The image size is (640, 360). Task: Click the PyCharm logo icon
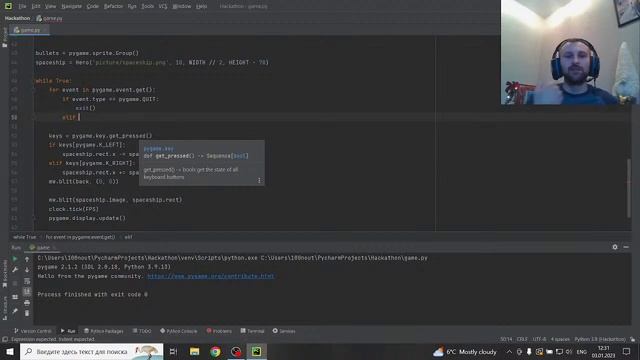[8, 6]
